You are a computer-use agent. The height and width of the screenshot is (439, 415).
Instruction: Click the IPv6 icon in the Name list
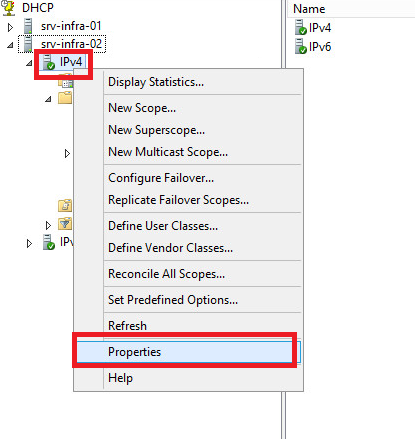coord(301,46)
